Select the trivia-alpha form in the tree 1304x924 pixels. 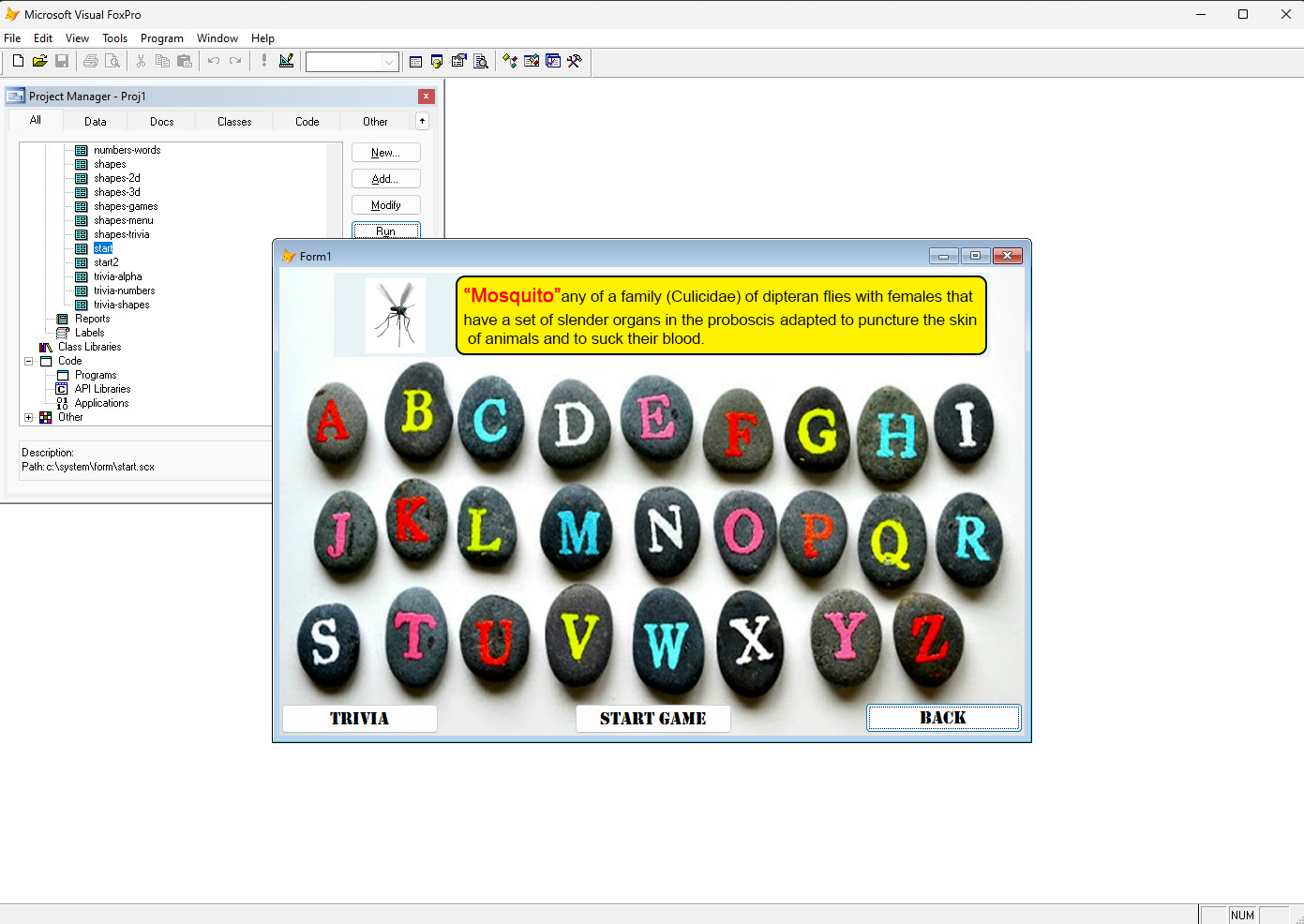tap(118, 276)
